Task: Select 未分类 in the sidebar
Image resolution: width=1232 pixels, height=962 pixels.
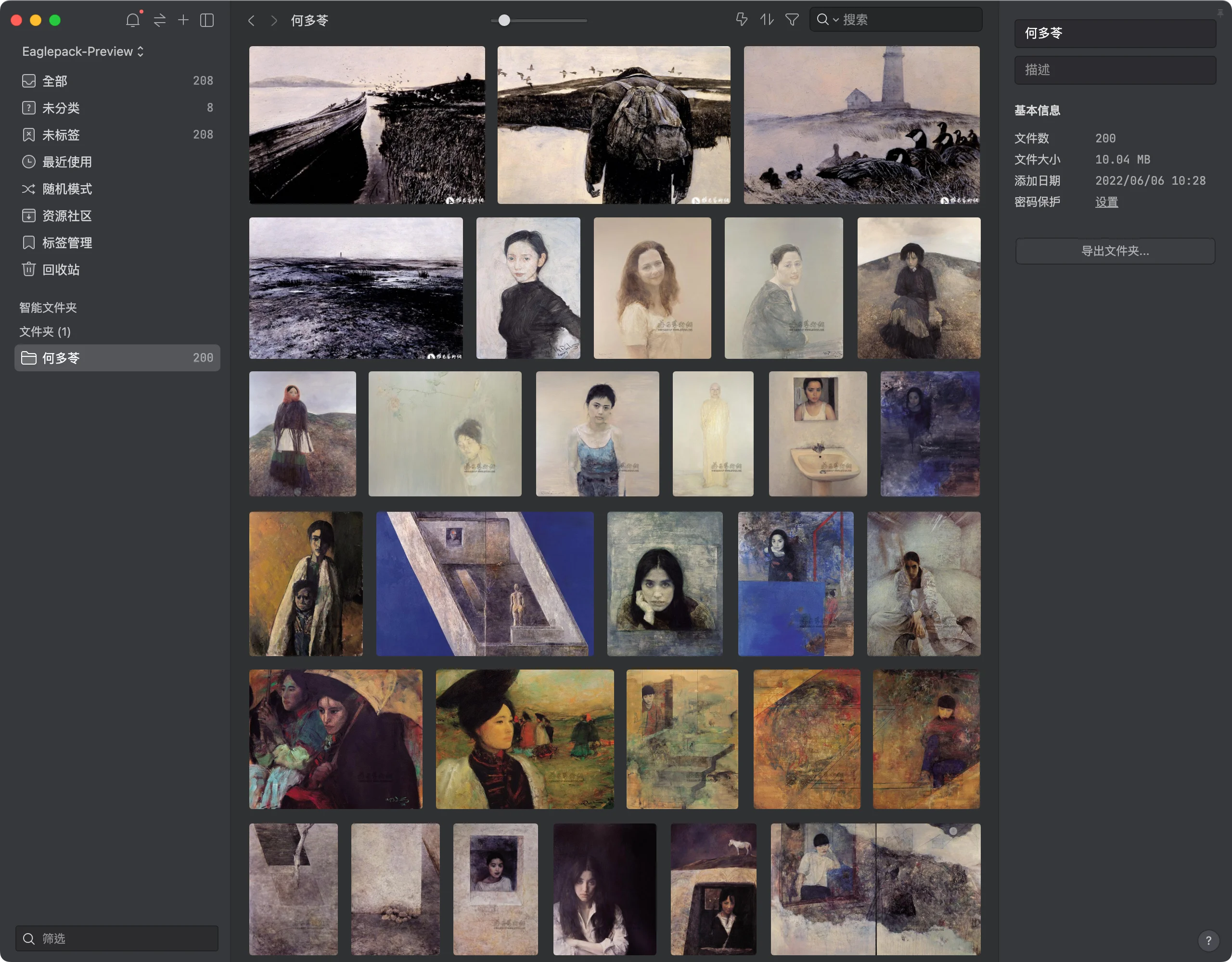Action: (117, 108)
